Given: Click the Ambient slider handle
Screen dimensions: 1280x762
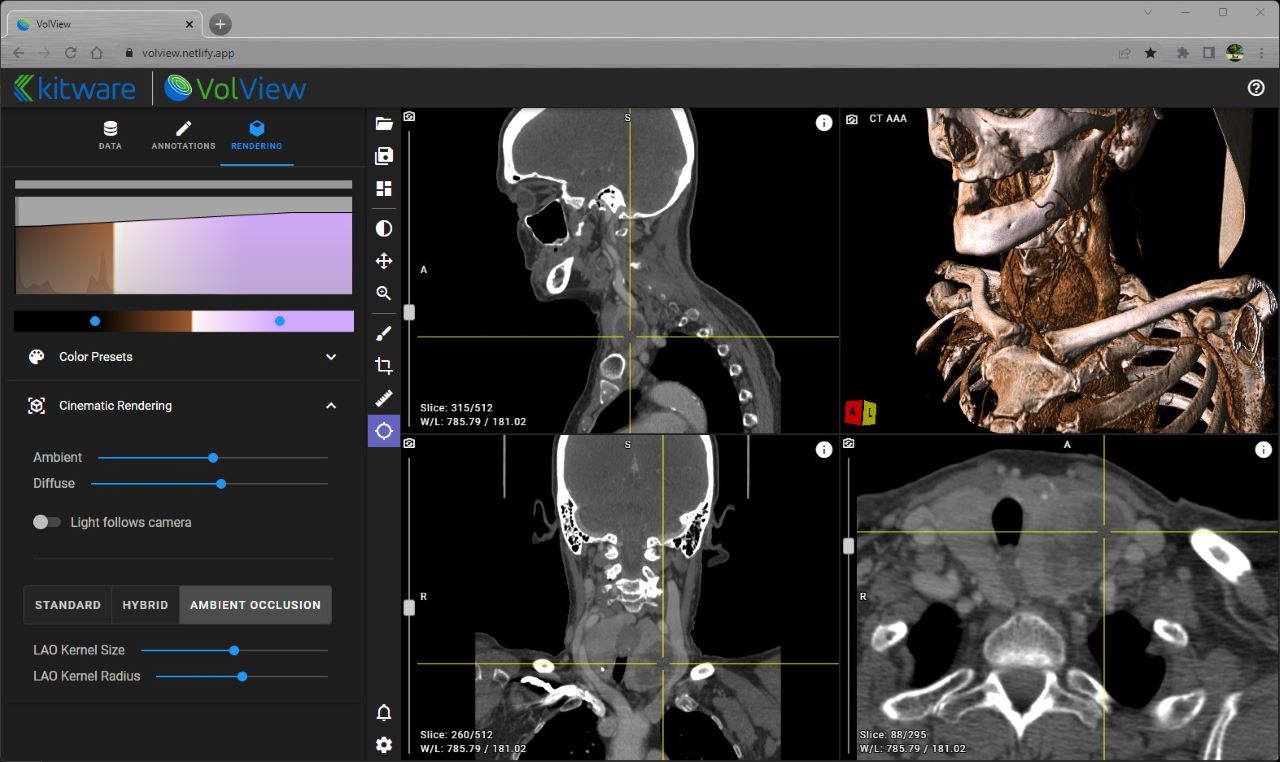Looking at the screenshot, I should pyautogui.click(x=213, y=458).
